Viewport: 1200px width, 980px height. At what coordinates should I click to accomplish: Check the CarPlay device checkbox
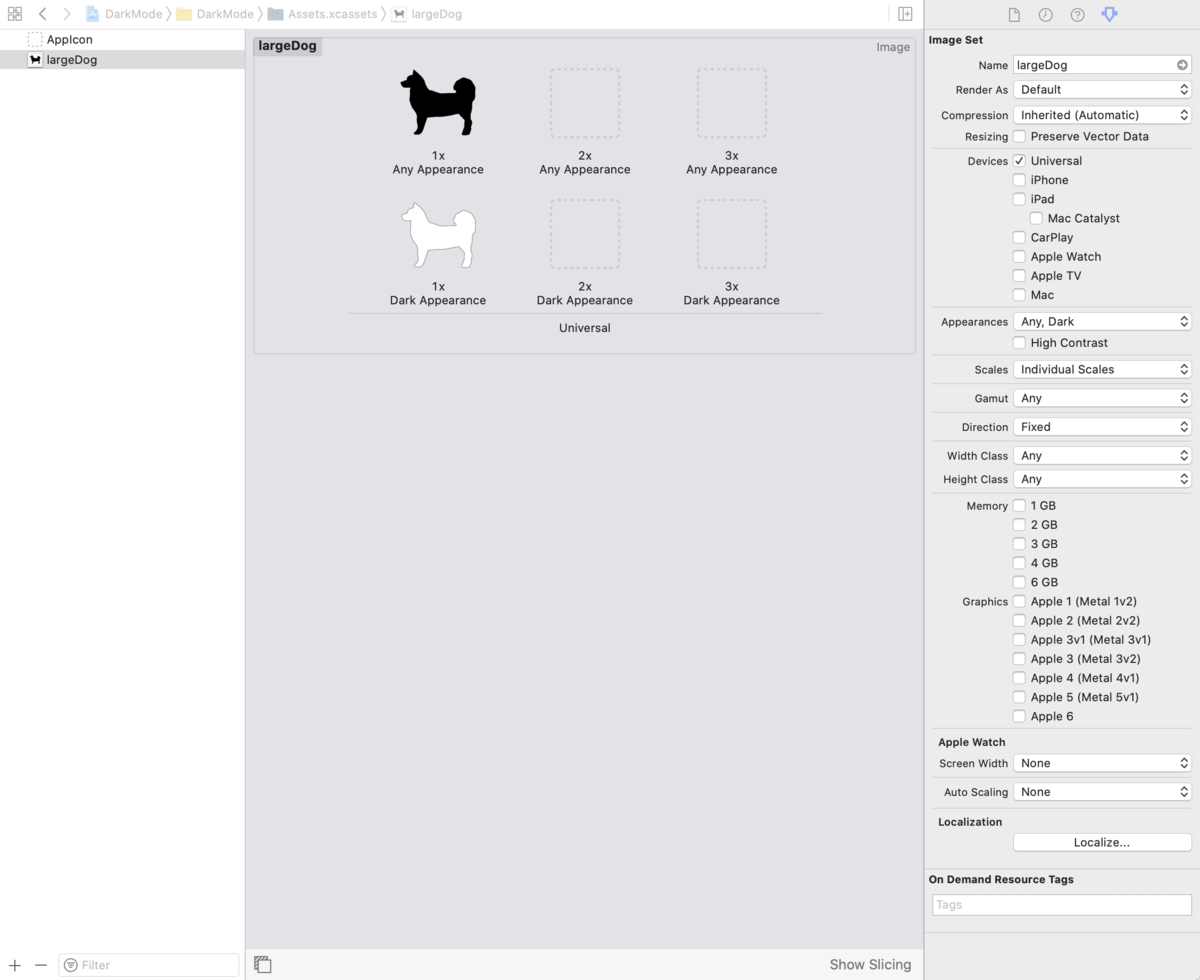(x=1019, y=237)
